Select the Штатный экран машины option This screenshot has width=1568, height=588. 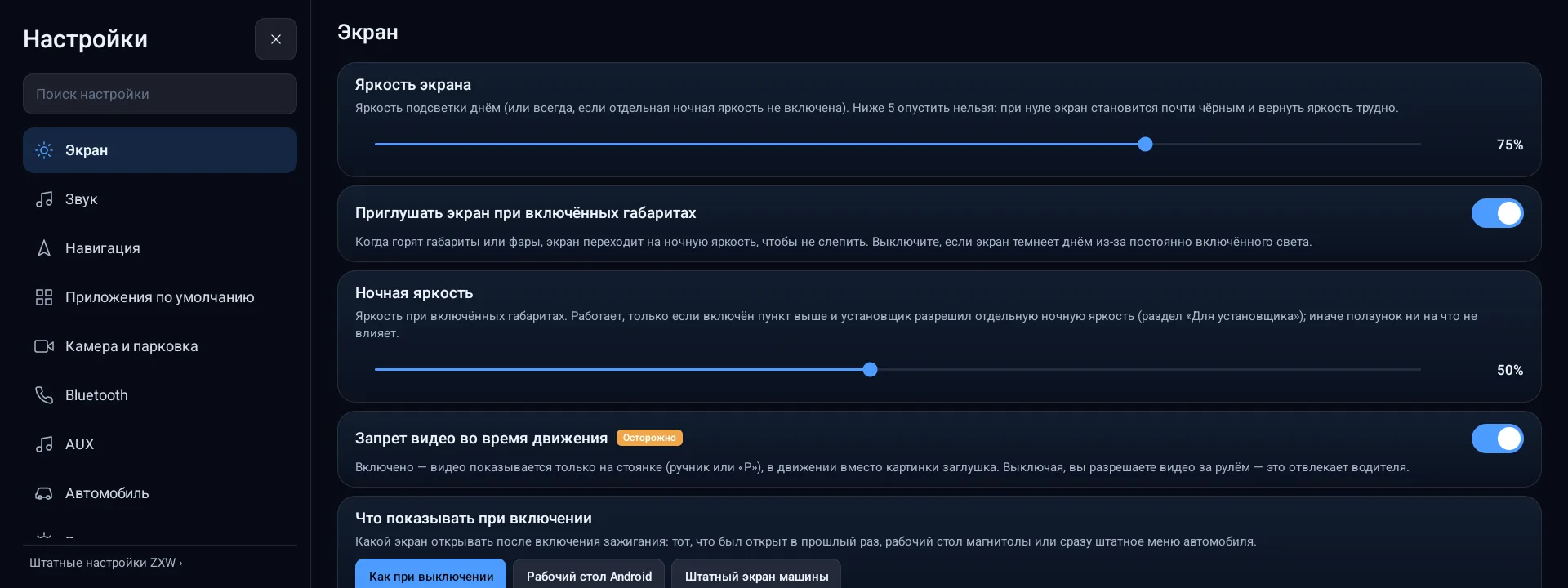point(756,575)
